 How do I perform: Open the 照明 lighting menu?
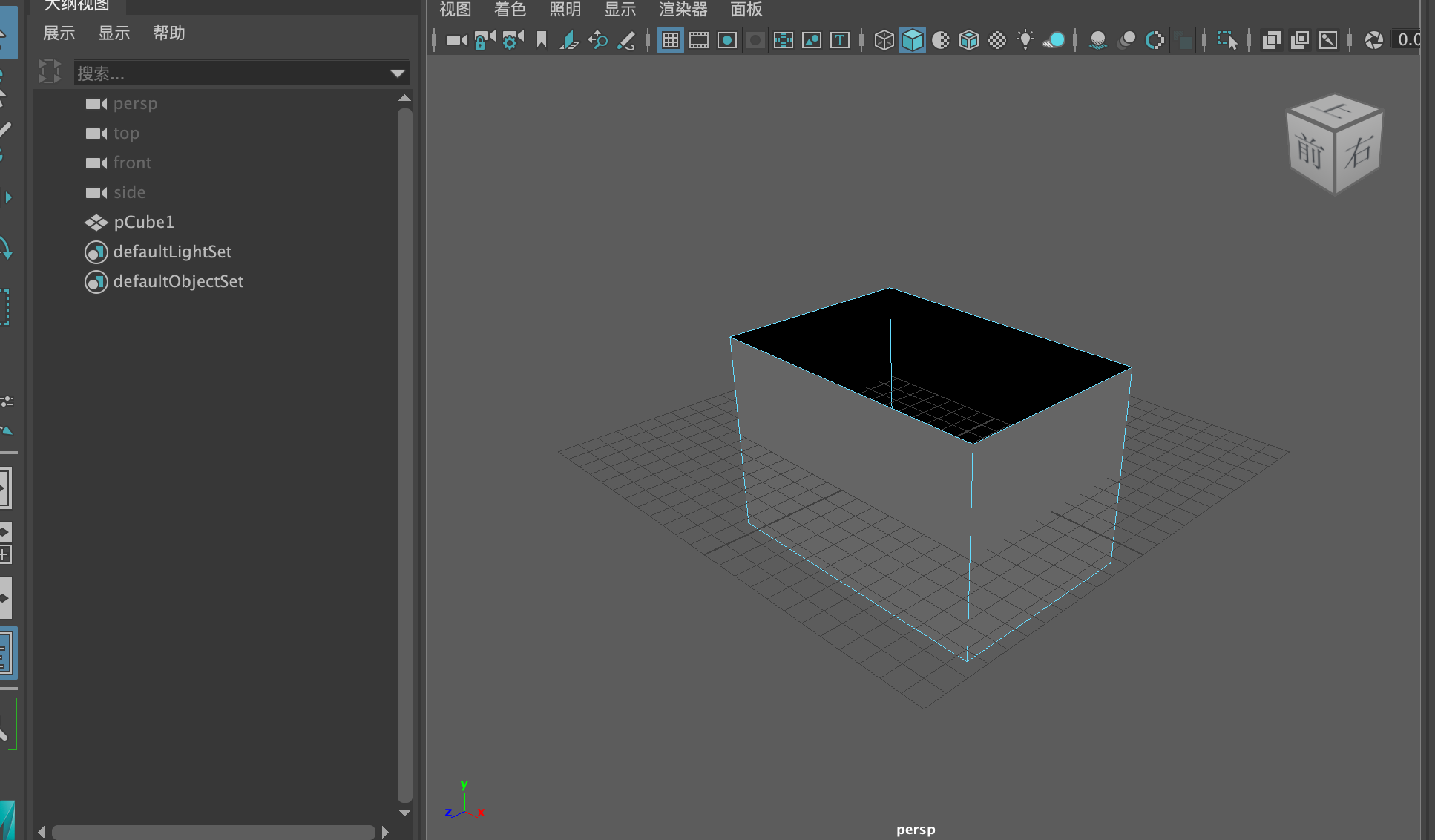(565, 10)
